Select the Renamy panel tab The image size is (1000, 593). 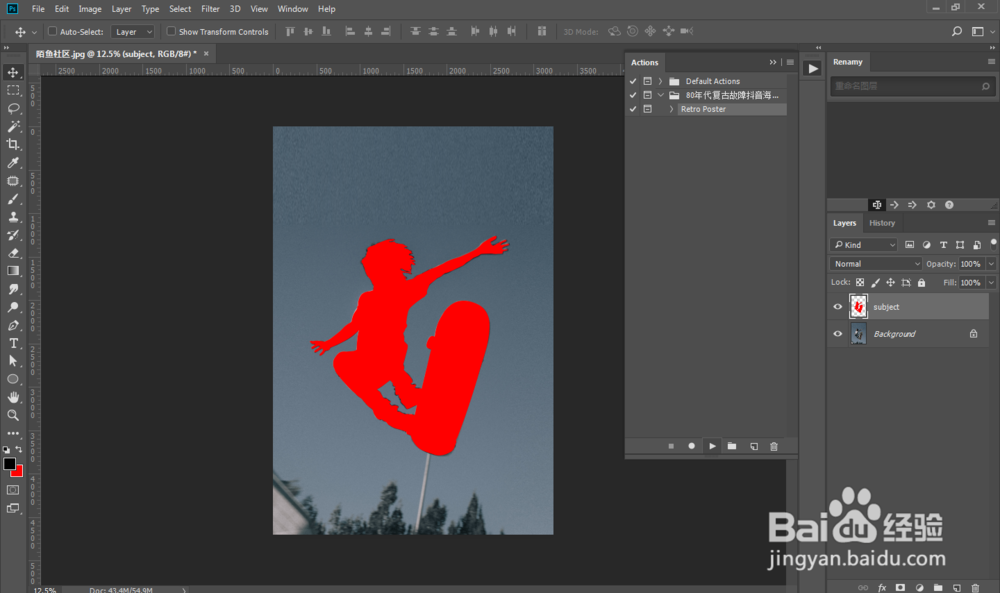point(848,62)
